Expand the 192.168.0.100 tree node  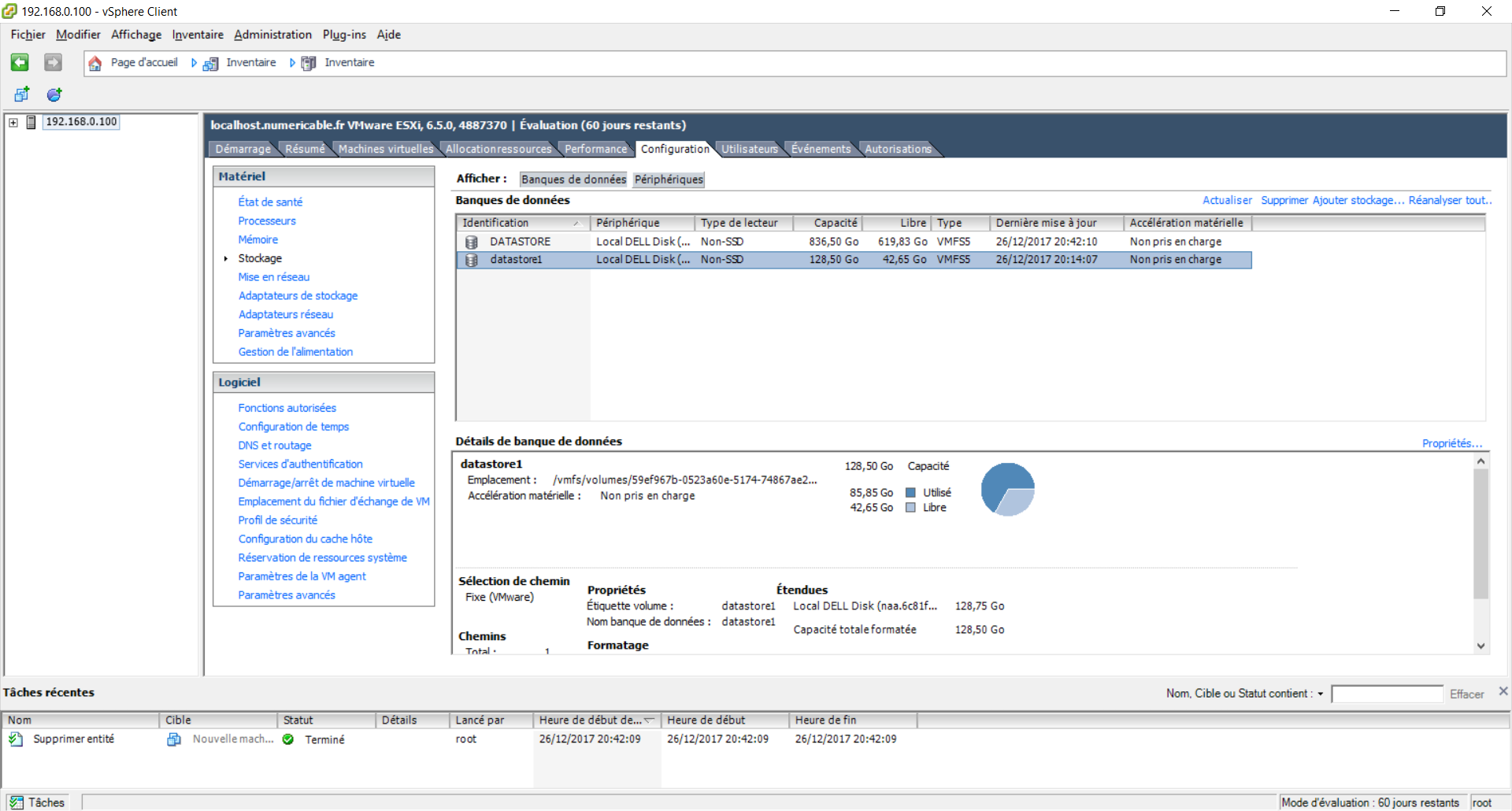point(13,122)
